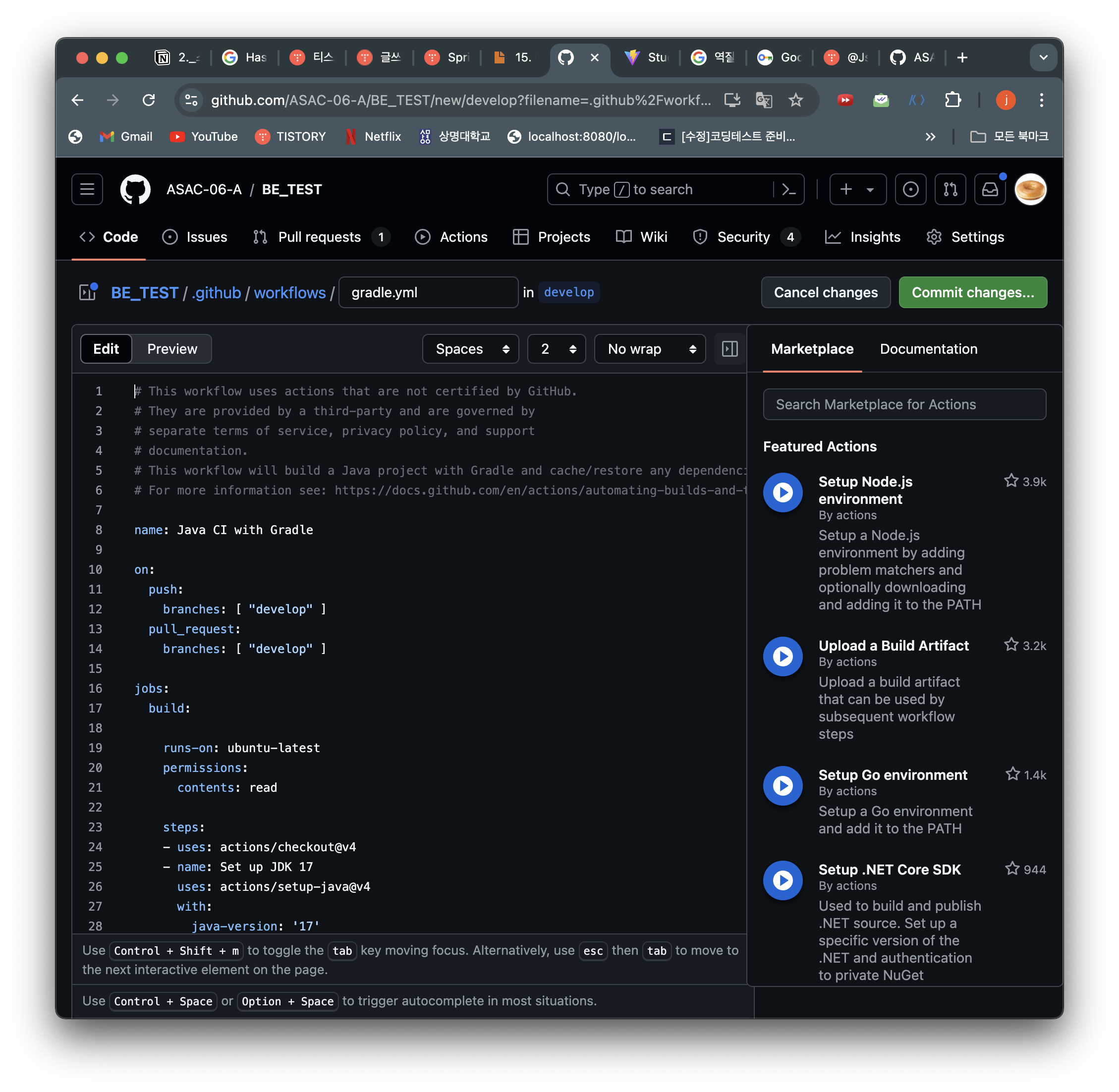Open the Setup Node.js environment action title
Viewport: 1119px width, 1092px height.
click(865, 490)
